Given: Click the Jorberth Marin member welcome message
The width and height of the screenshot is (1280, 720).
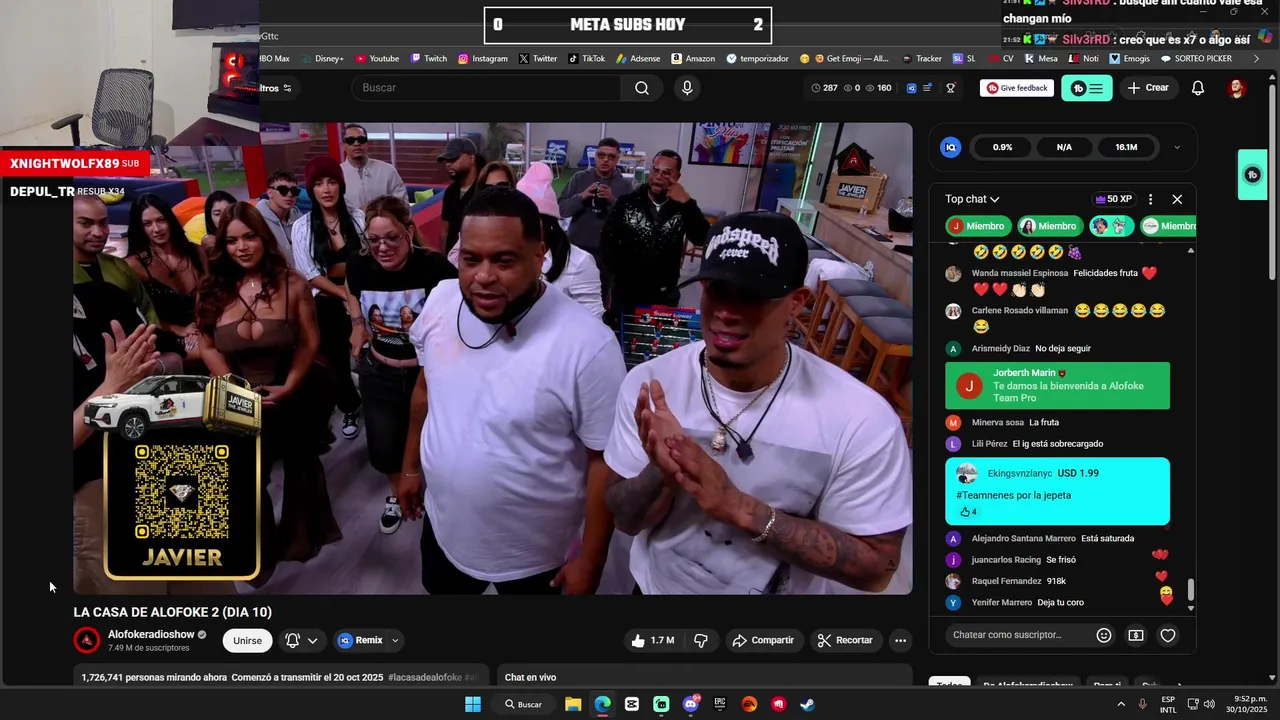Looking at the screenshot, I should (1057, 385).
